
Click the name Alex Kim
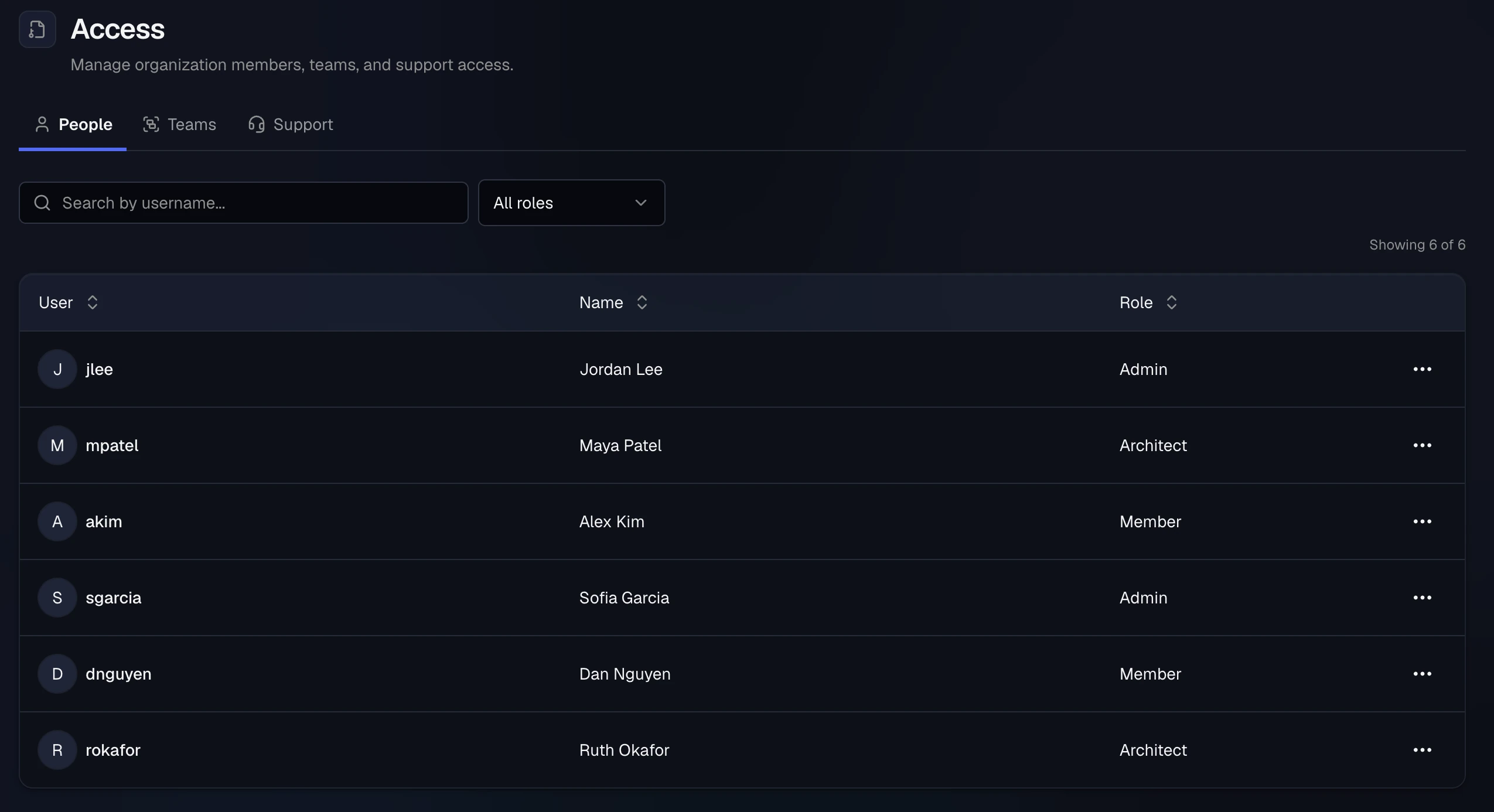coord(612,521)
